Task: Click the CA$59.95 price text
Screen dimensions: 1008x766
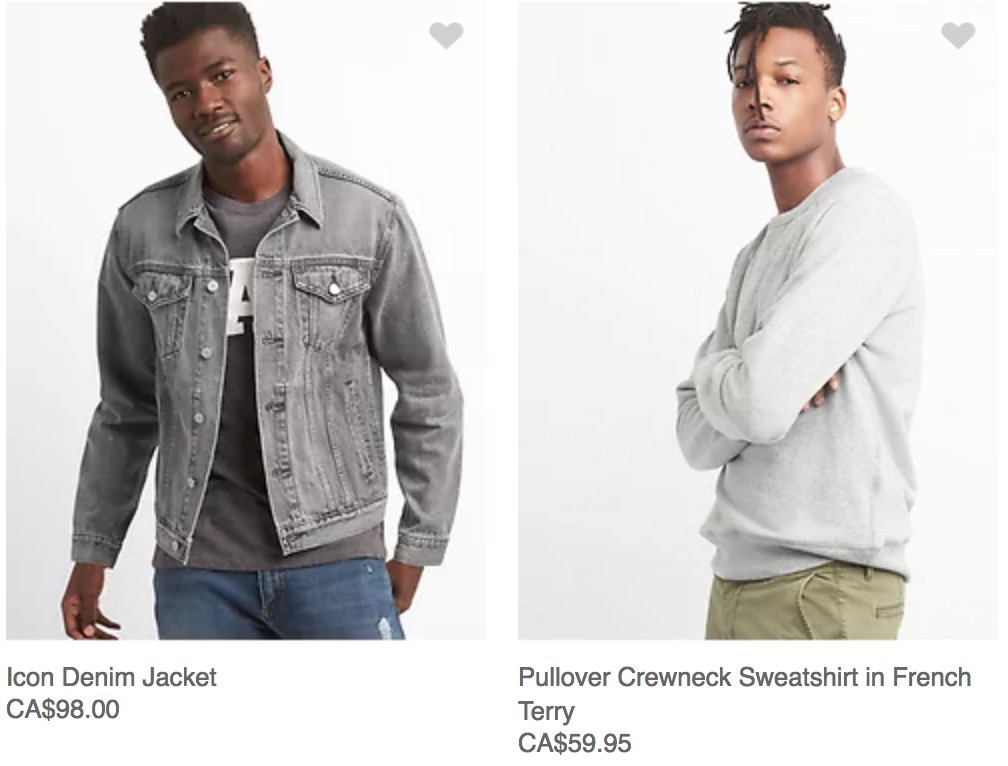Action: tap(575, 744)
